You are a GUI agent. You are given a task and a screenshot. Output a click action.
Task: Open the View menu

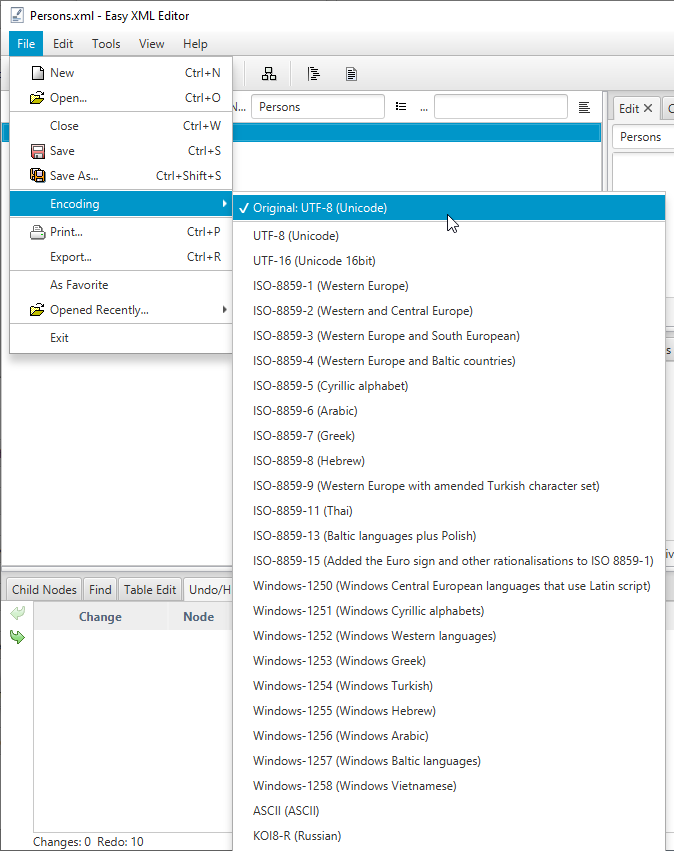151,43
